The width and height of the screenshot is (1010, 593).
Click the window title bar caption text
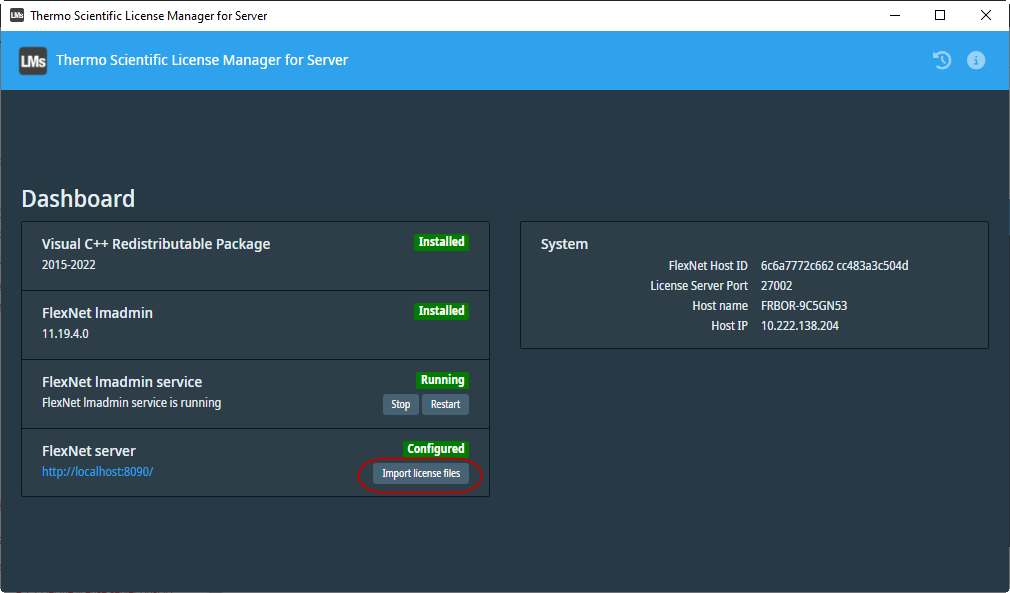tap(149, 15)
